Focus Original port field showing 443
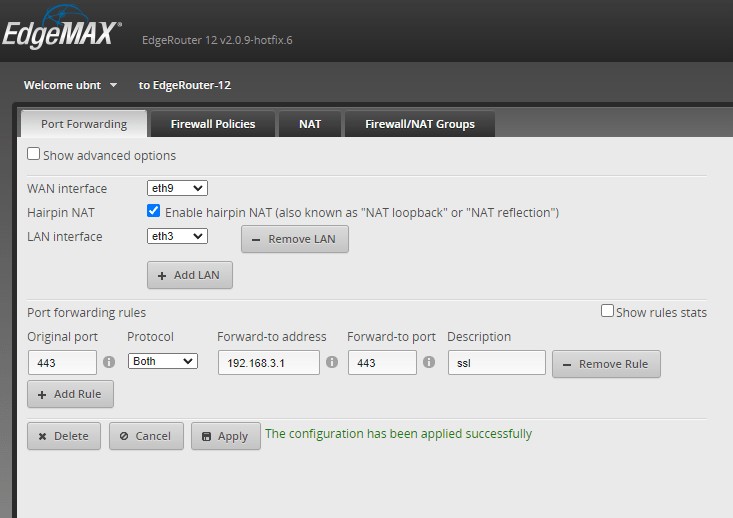733x518 pixels. pos(62,363)
